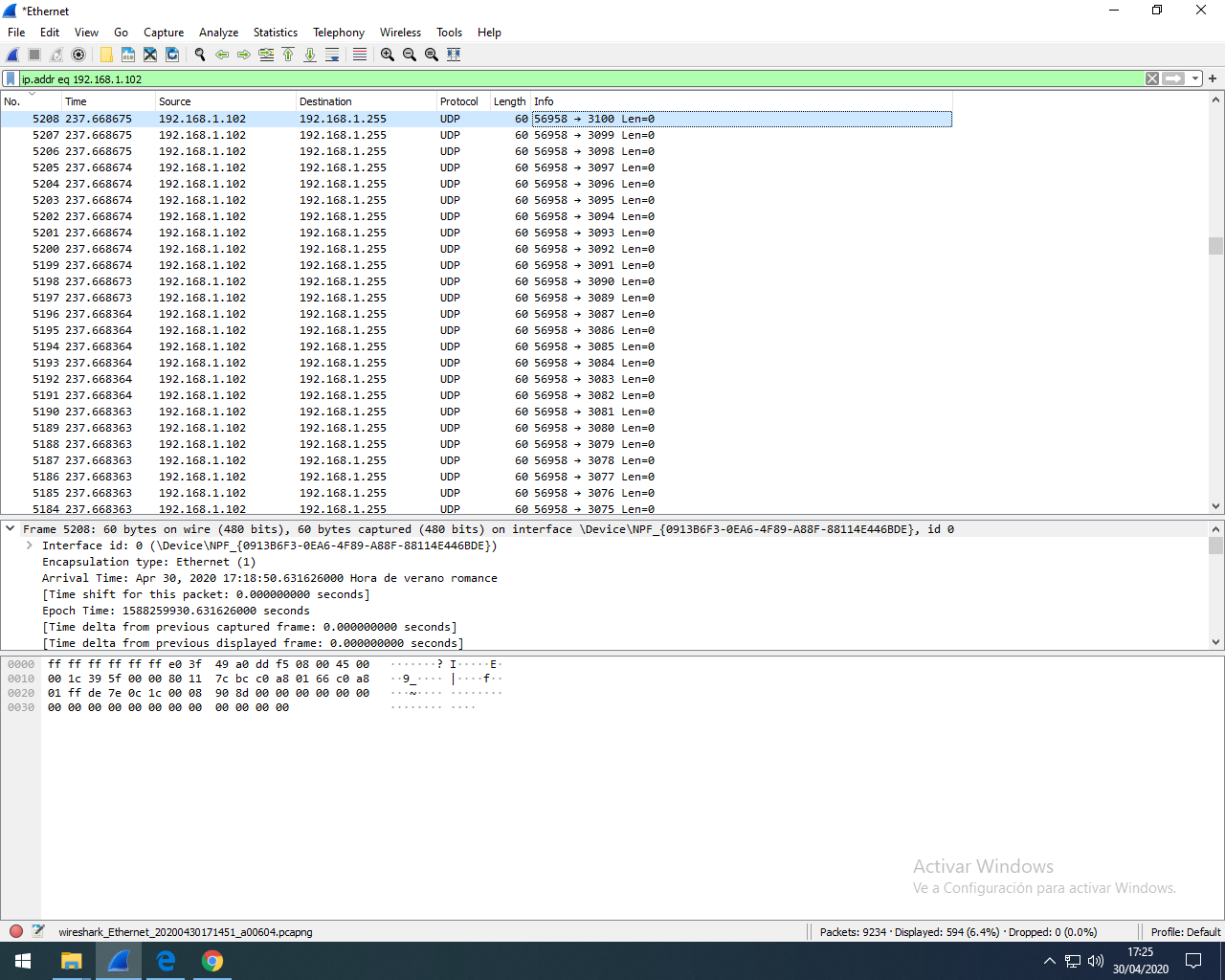Save this capture file
The image size is (1225, 980).
tap(128, 55)
